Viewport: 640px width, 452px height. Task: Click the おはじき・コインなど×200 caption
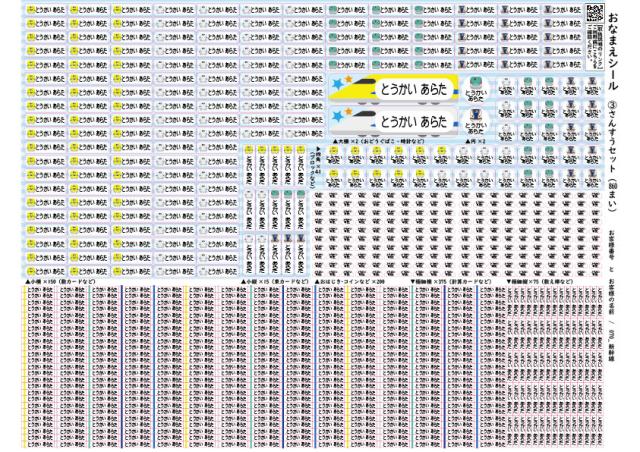pos(348,282)
